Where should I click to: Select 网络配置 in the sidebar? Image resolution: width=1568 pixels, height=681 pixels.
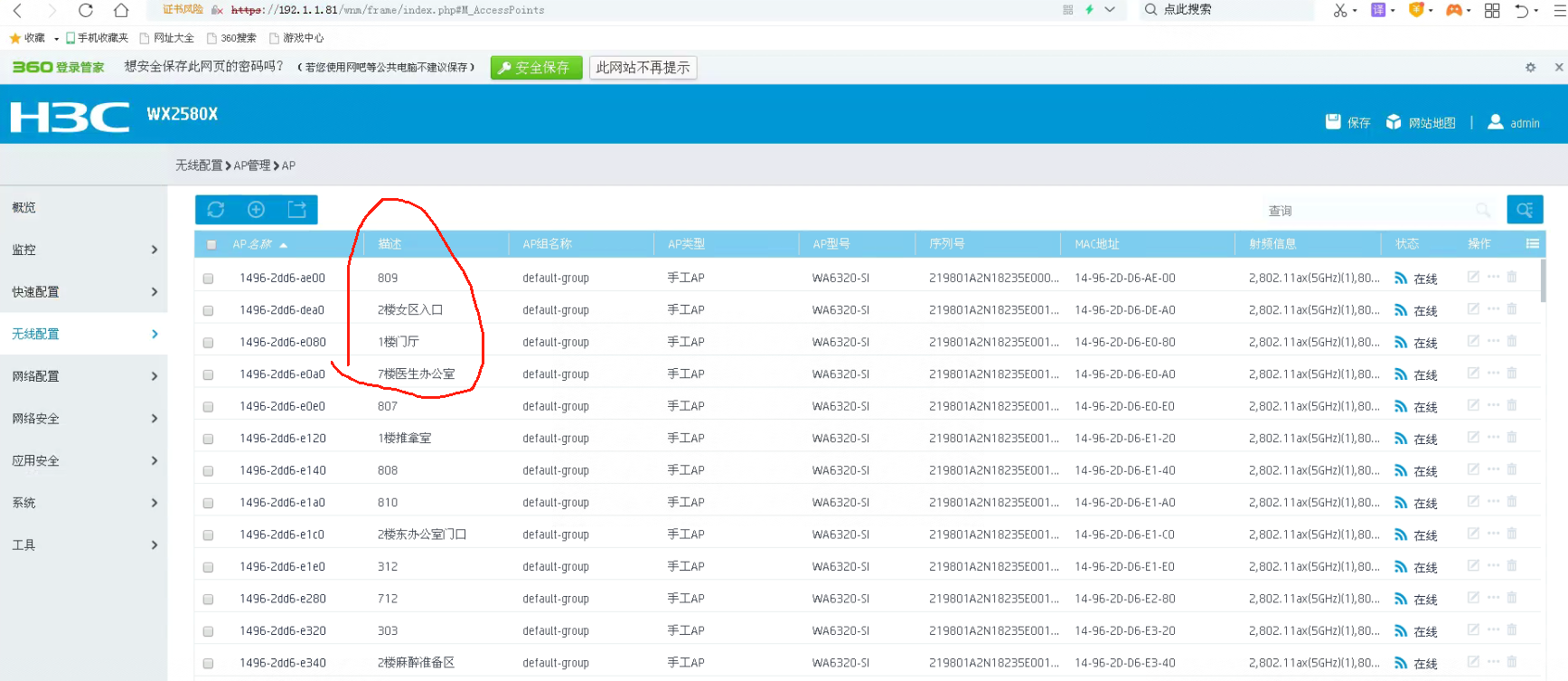(x=35, y=376)
